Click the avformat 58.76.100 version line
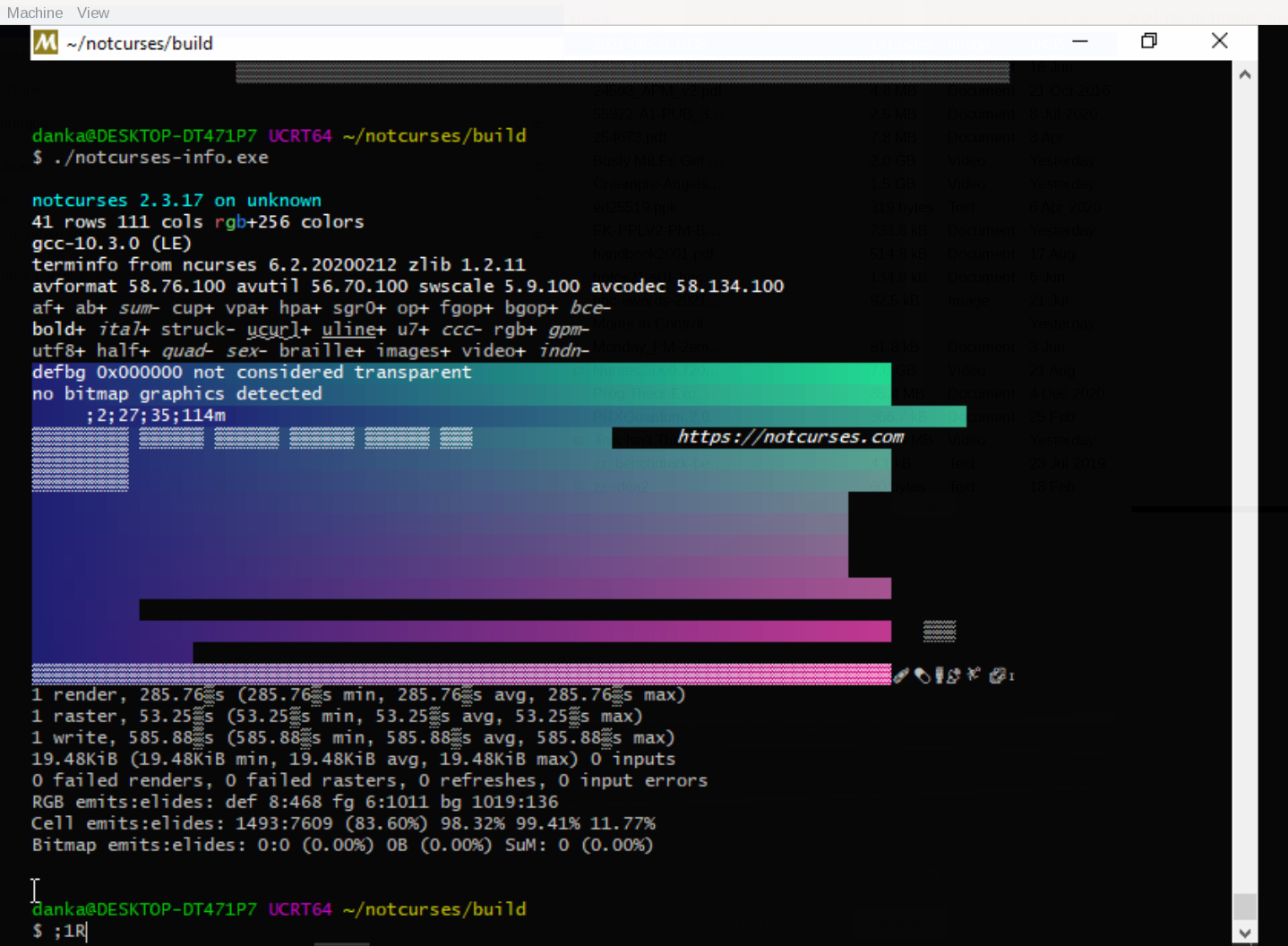Image resolution: width=1288 pixels, height=946 pixels. pos(408,287)
